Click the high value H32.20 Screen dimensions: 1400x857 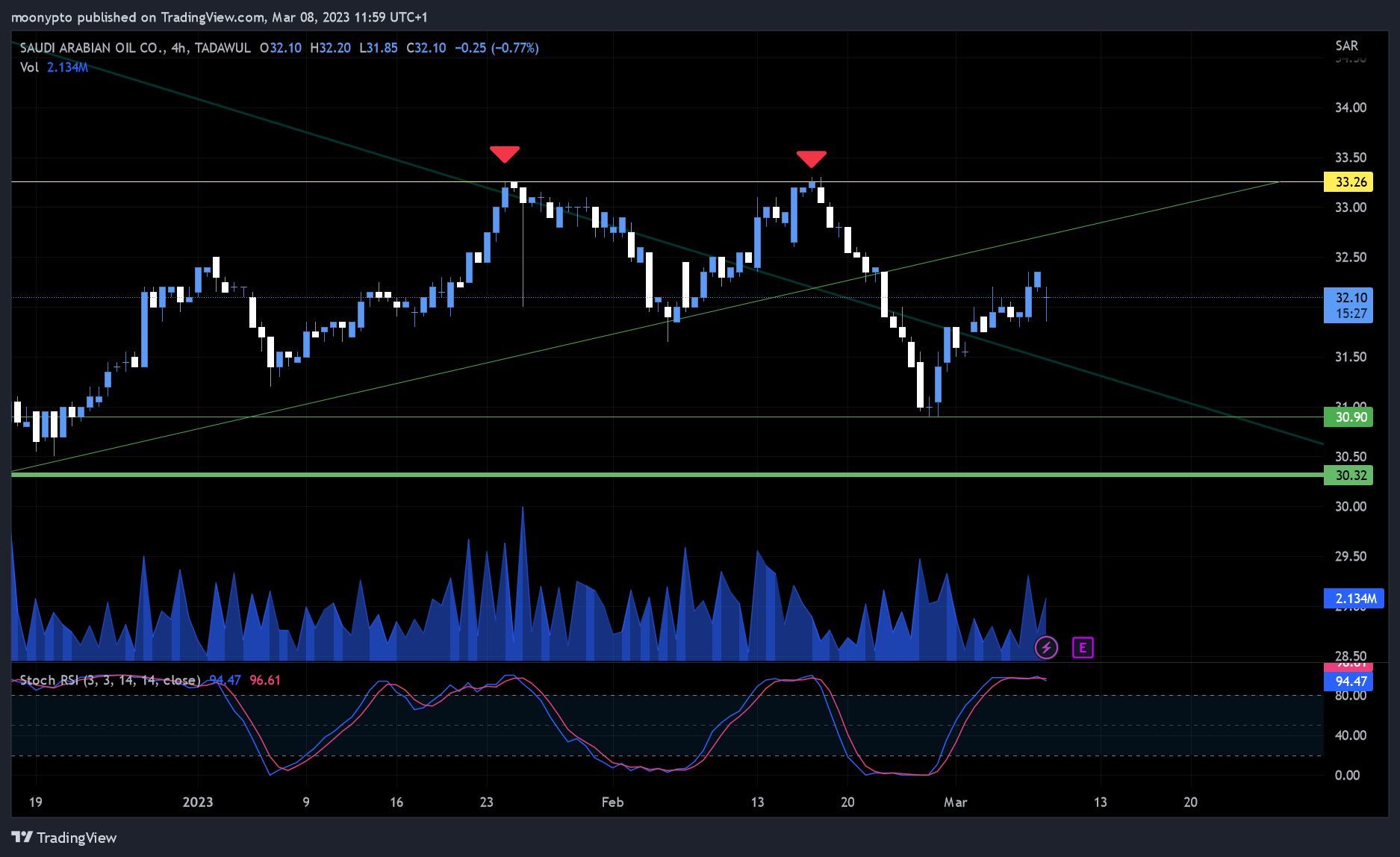coord(330,48)
